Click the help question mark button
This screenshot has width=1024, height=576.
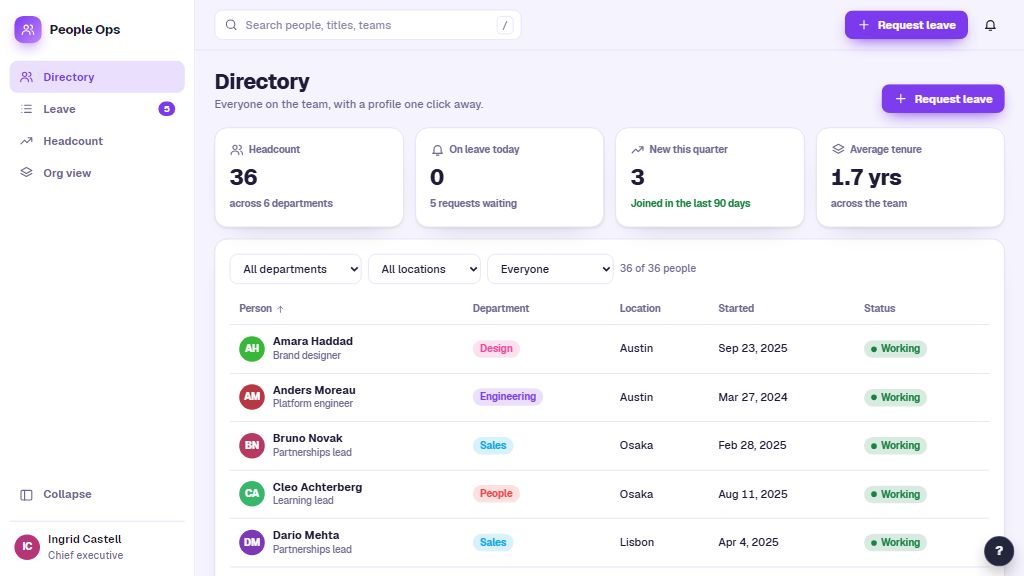pos(999,551)
